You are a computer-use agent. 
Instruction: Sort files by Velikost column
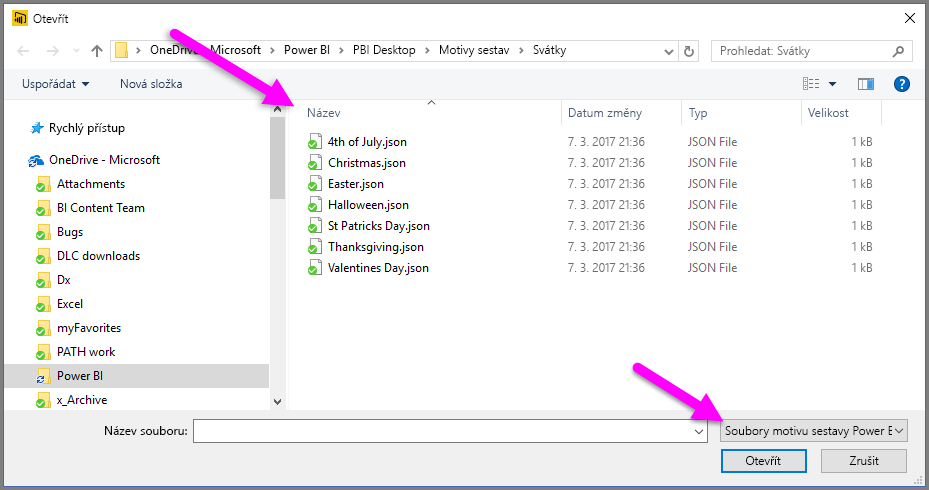point(828,113)
